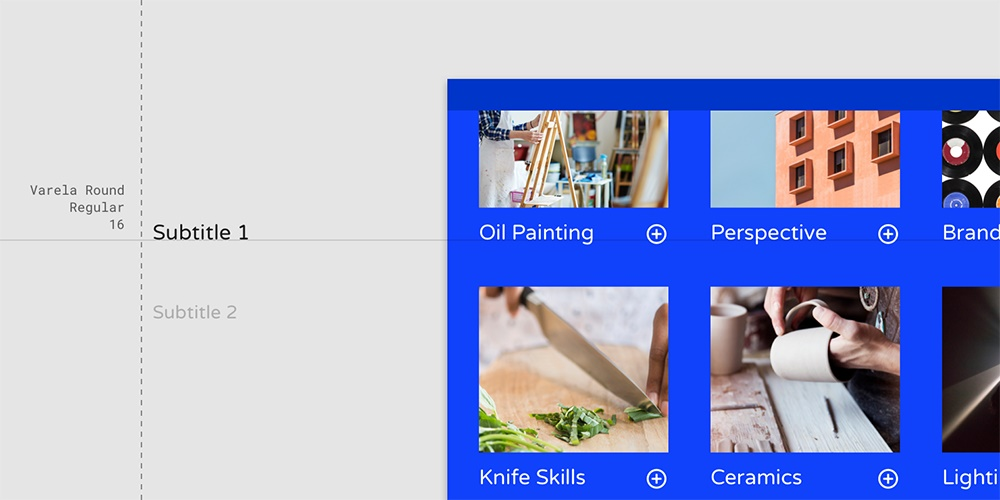This screenshot has height=500, width=1000.
Task: Add Ceramics using its plus icon
Action: (887, 478)
